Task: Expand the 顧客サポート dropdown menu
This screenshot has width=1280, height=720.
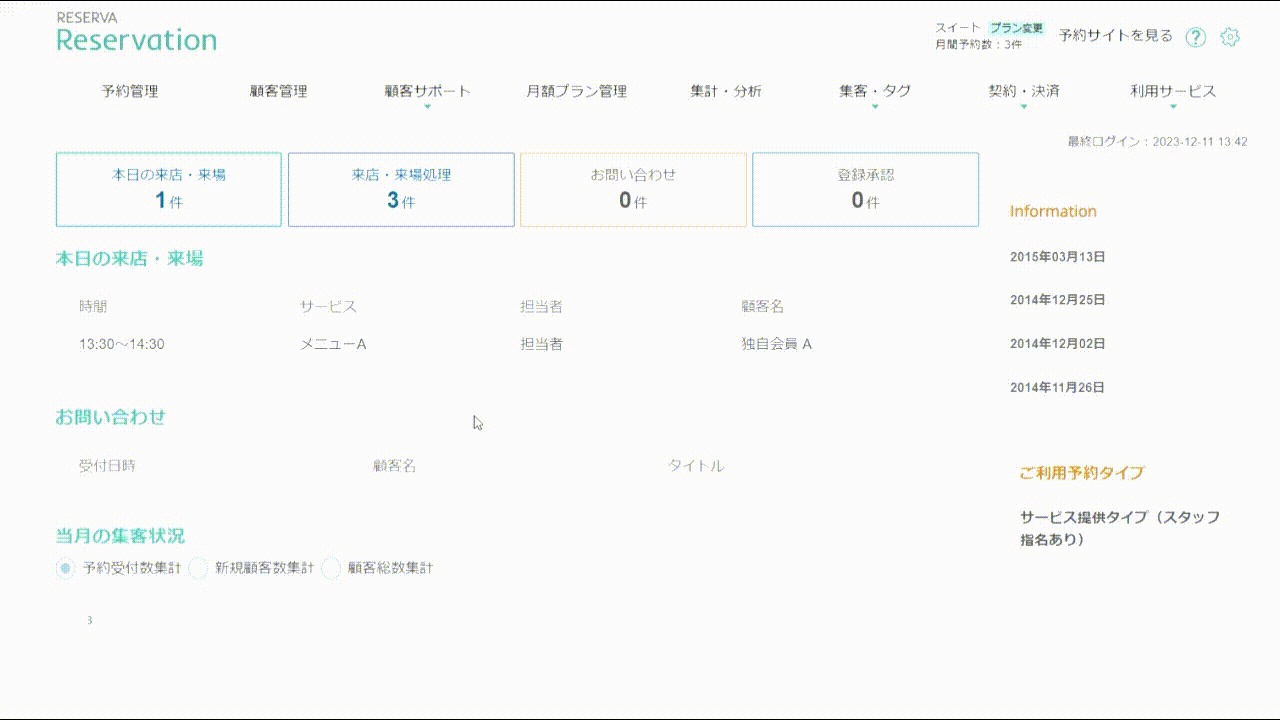Action: tap(427, 91)
